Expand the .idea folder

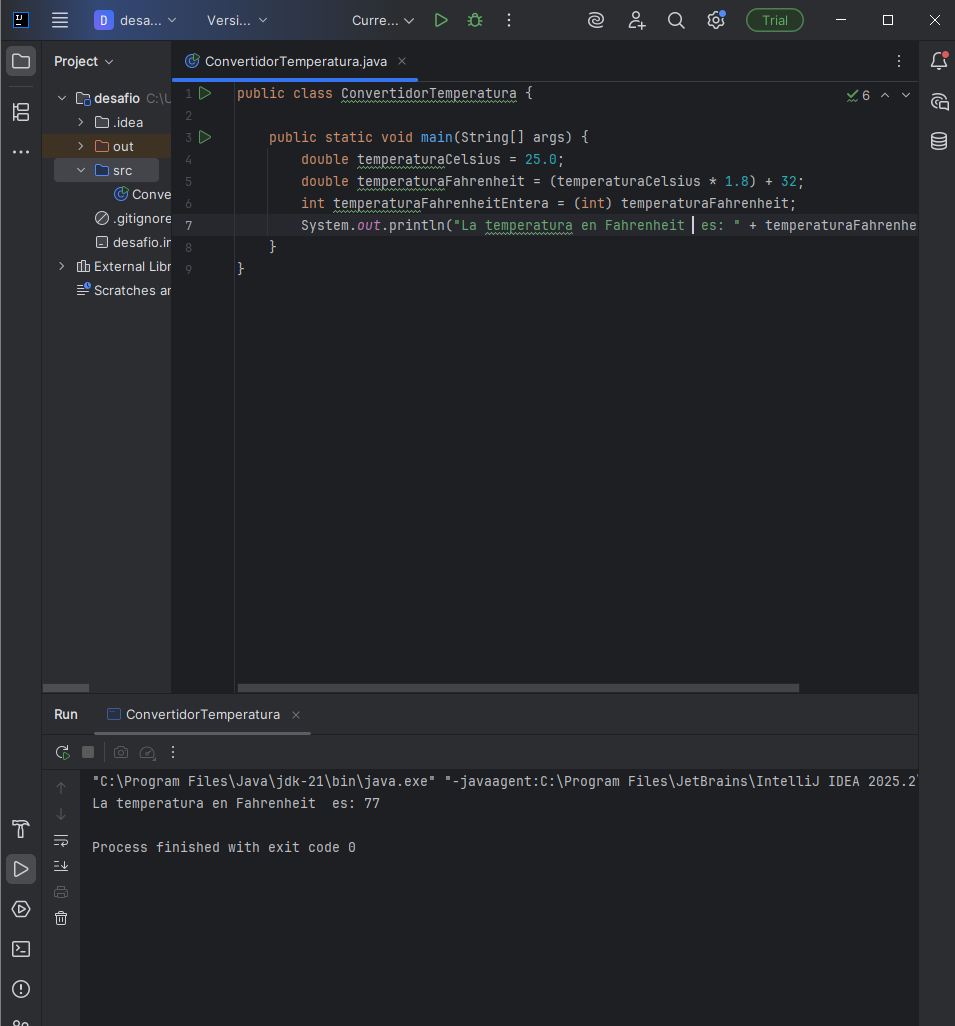pyautogui.click(x=81, y=122)
